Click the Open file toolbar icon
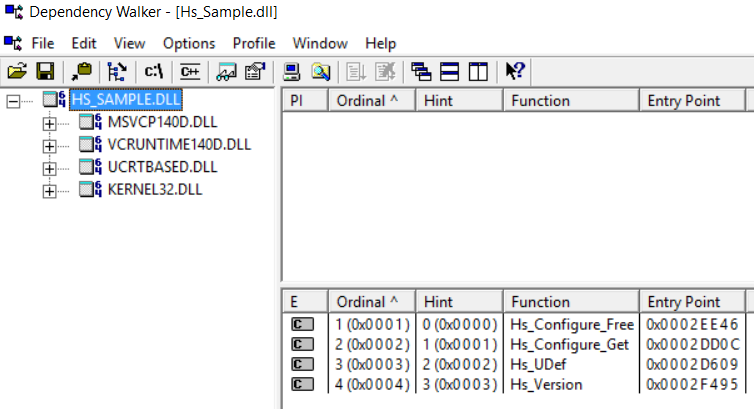This screenshot has height=409, width=754. 17,72
